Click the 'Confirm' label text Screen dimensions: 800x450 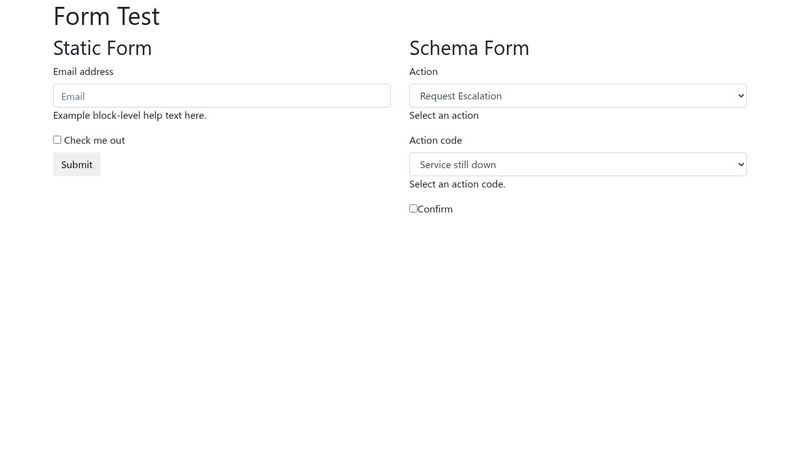pos(435,210)
